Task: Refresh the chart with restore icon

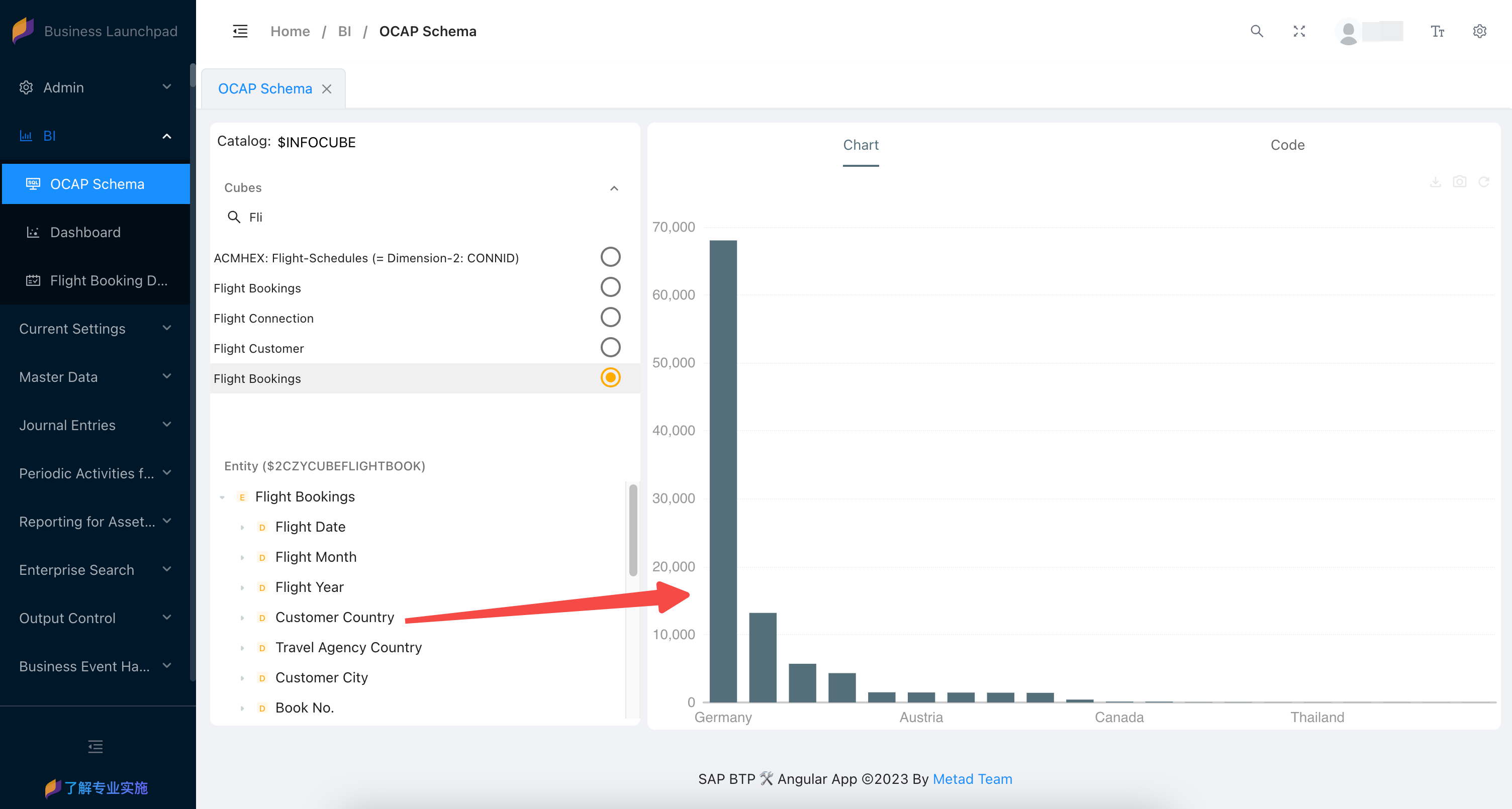Action: click(1483, 182)
